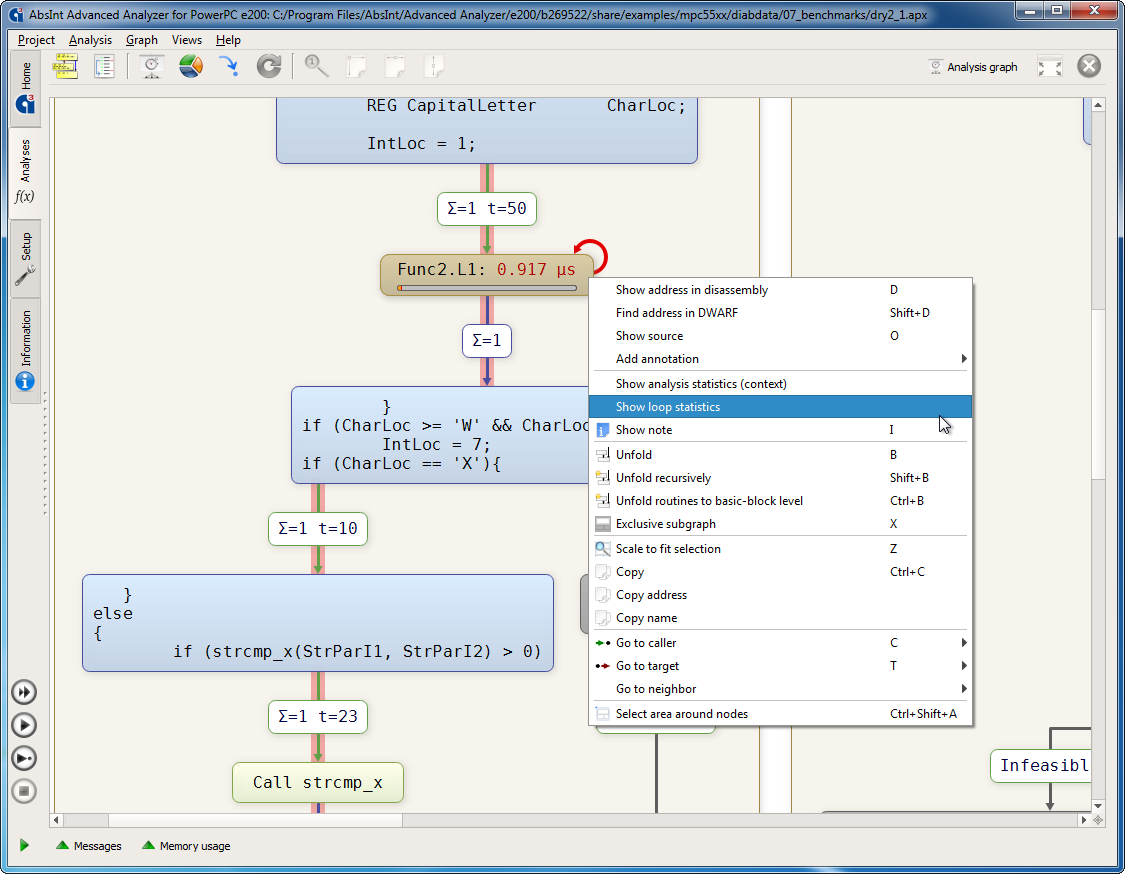Open the Home sidebar tab
Viewport: 1125px width, 874px height.
pyautogui.click(x=25, y=88)
